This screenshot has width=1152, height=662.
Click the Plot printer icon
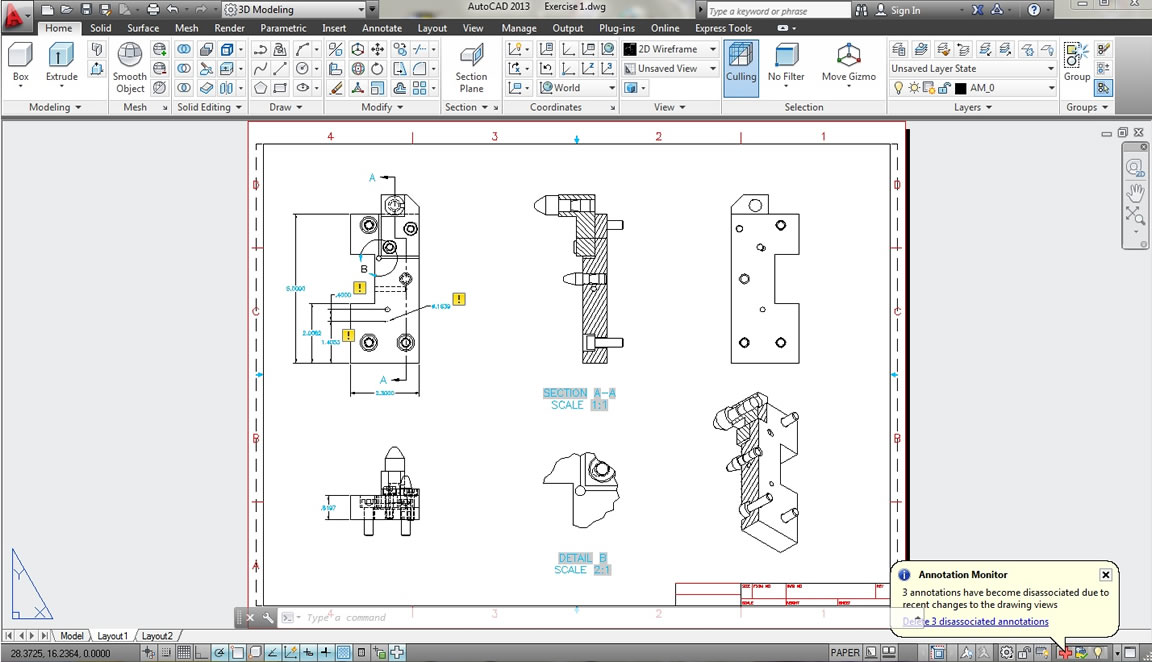point(153,10)
